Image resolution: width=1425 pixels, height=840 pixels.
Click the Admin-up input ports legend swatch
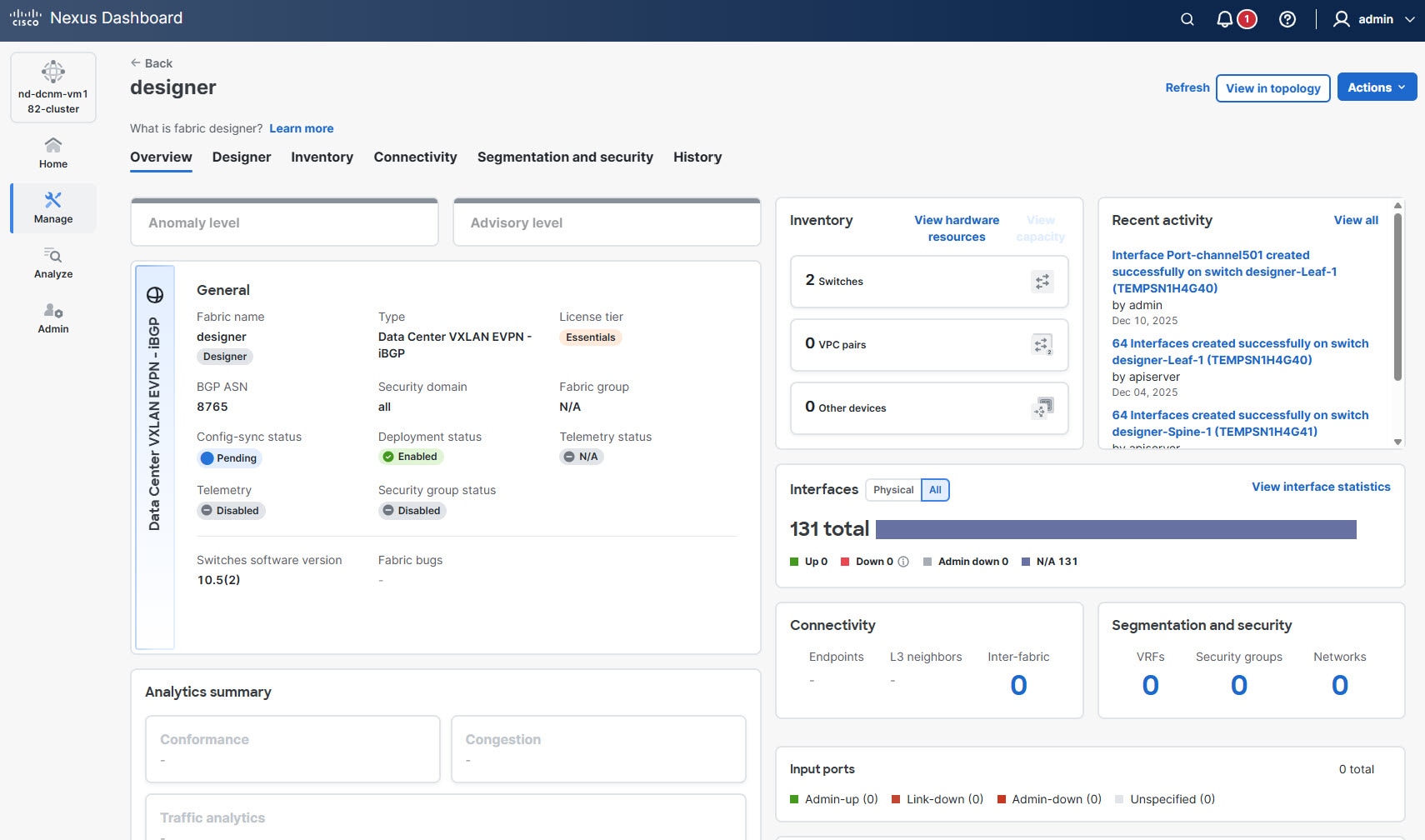click(x=794, y=799)
